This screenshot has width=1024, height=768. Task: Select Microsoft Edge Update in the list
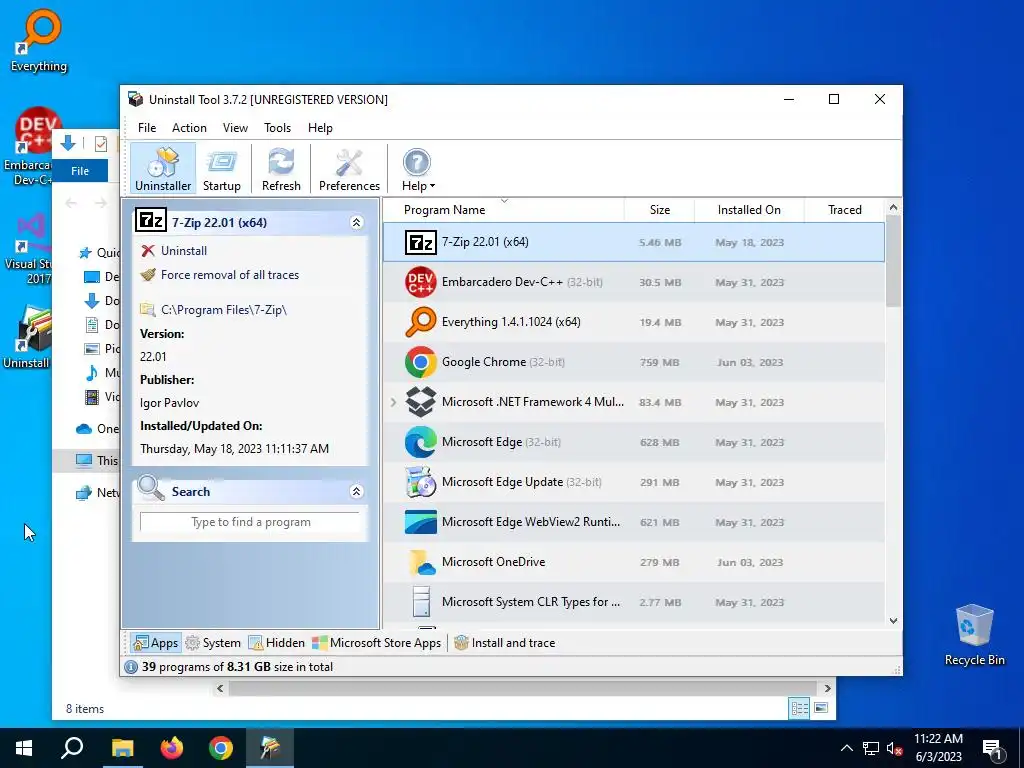(x=633, y=482)
